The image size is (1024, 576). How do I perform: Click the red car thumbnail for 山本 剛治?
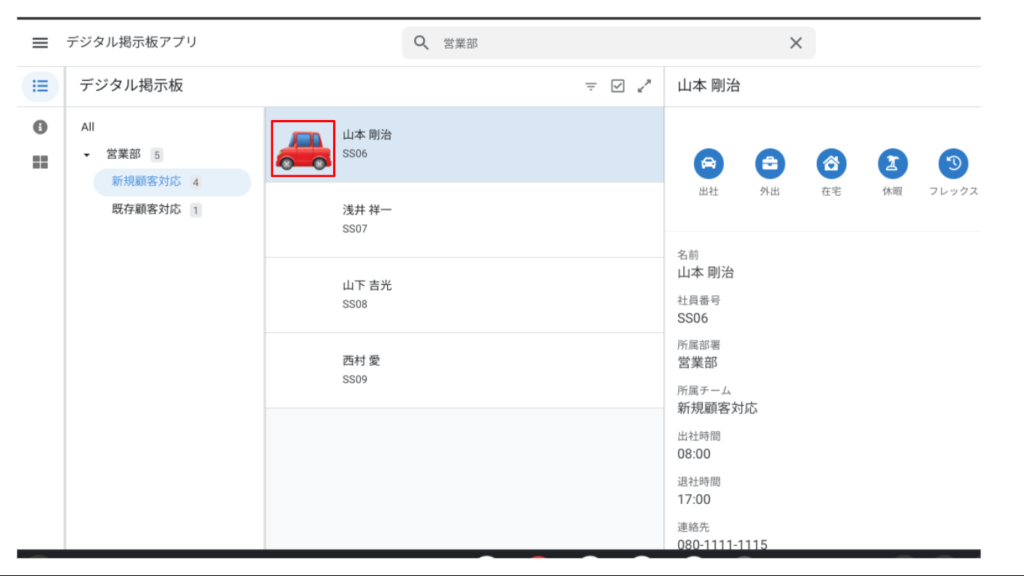click(303, 149)
